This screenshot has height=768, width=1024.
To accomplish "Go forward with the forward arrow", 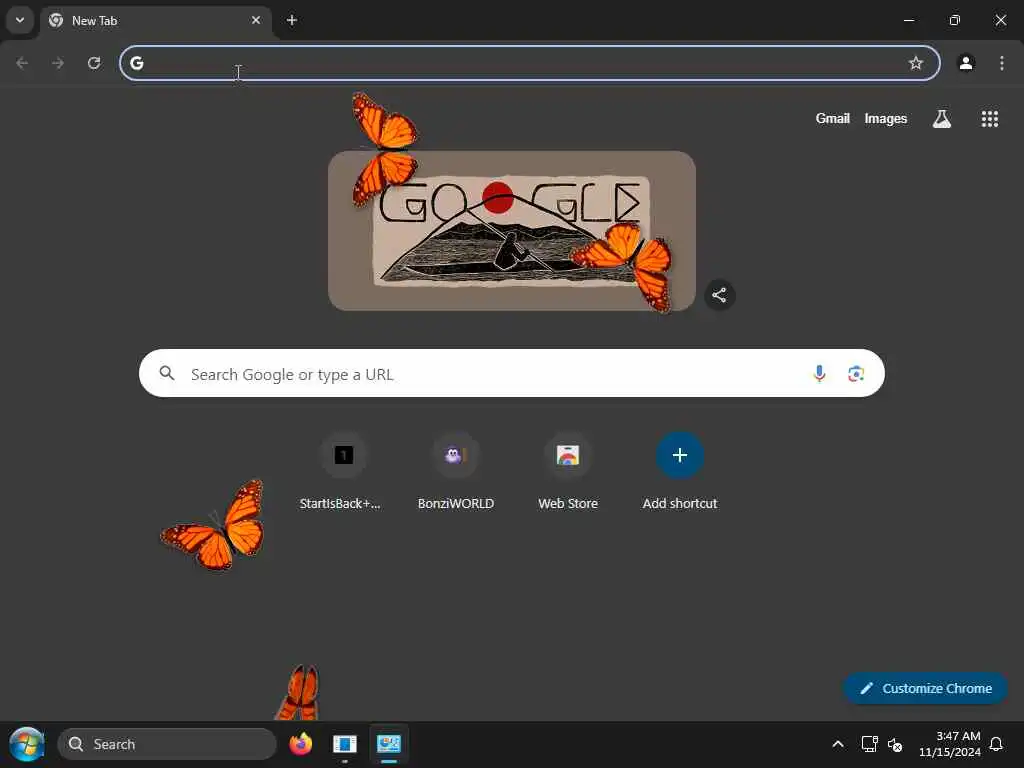I will tap(58, 63).
